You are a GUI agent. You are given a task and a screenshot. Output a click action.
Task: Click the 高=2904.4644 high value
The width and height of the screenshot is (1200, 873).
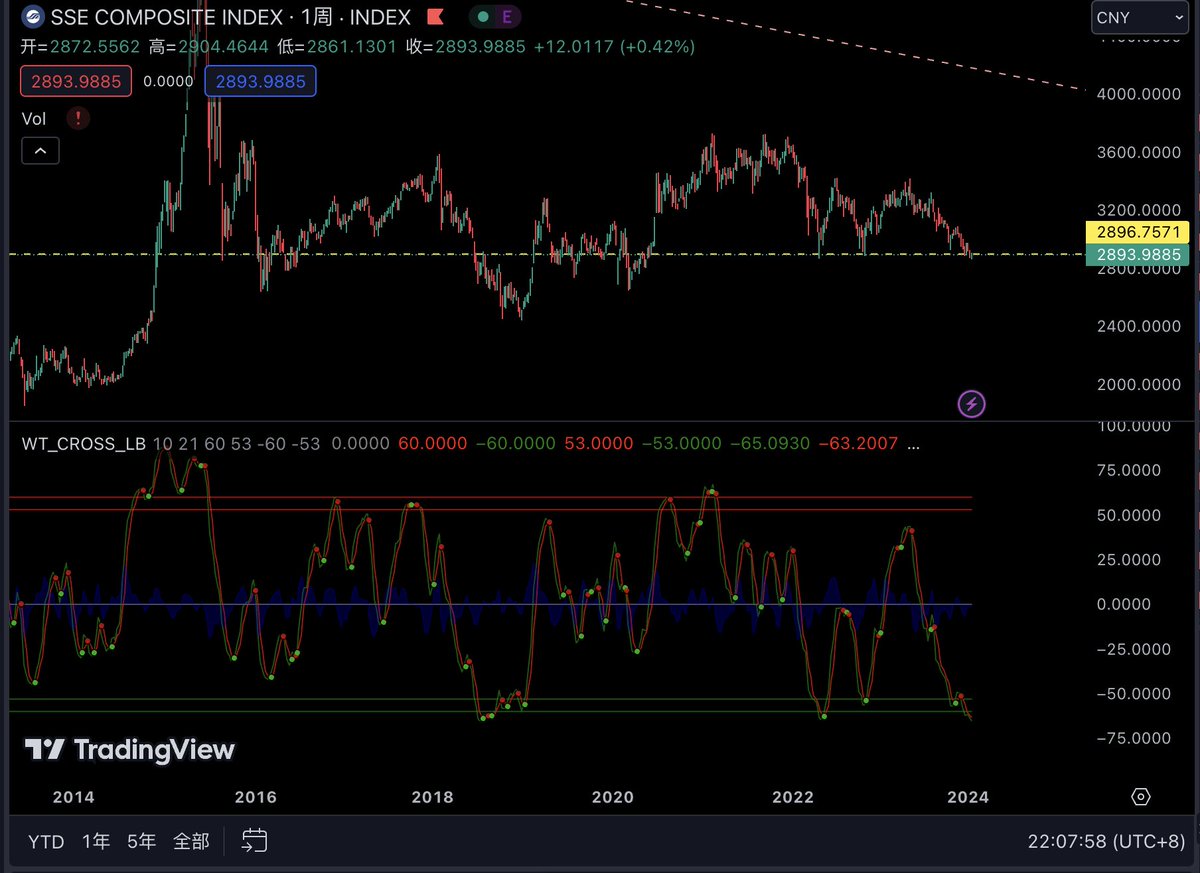pyautogui.click(x=210, y=47)
